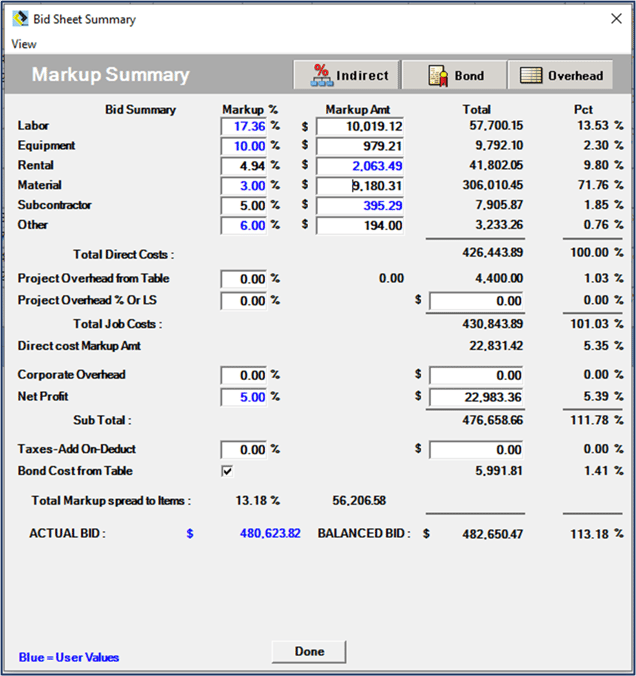Viewport: 636px width, 676px height.
Task: Open the Indirect costs button
Action: click(348, 75)
